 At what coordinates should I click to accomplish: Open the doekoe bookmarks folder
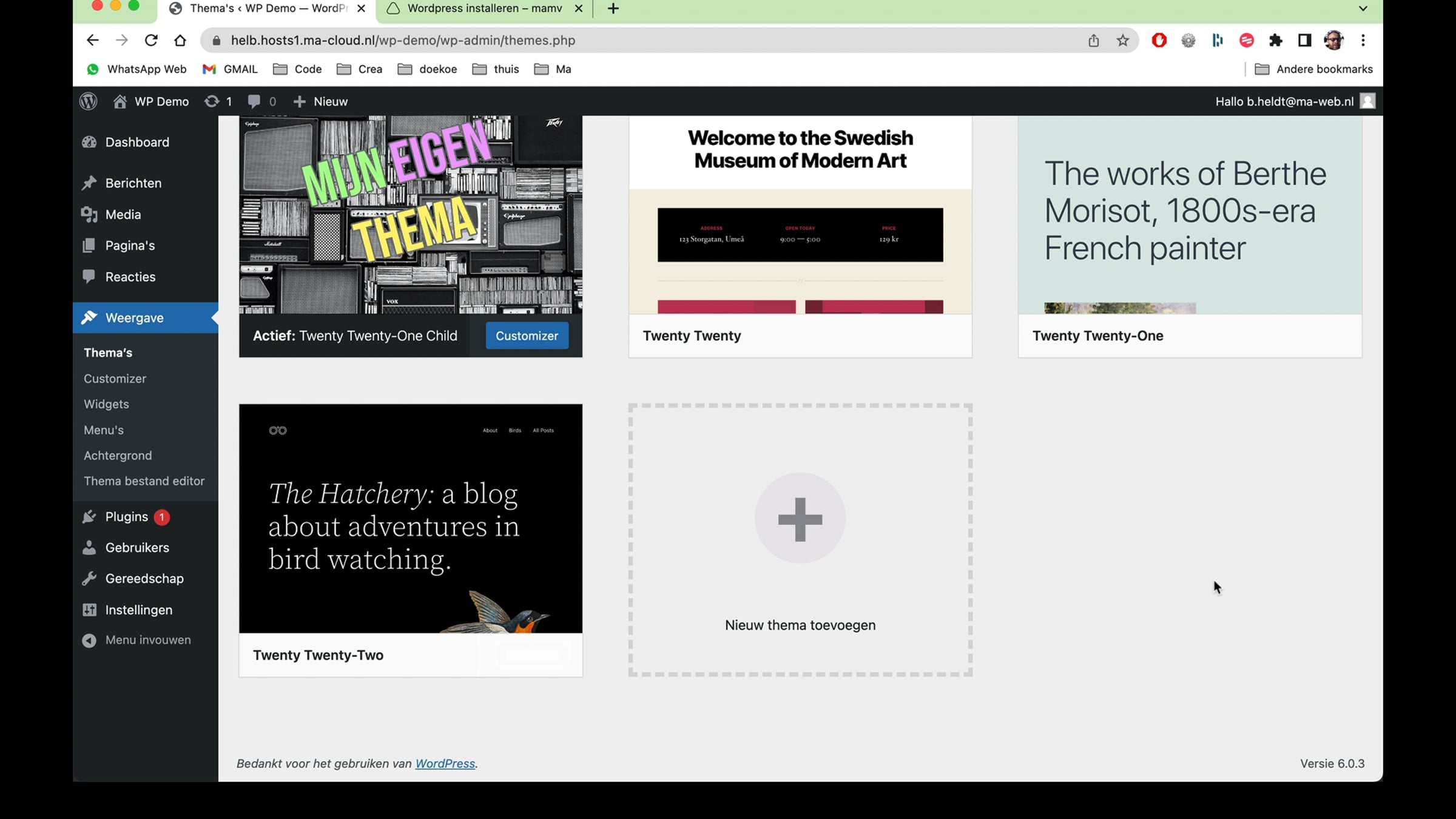point(427,69)
